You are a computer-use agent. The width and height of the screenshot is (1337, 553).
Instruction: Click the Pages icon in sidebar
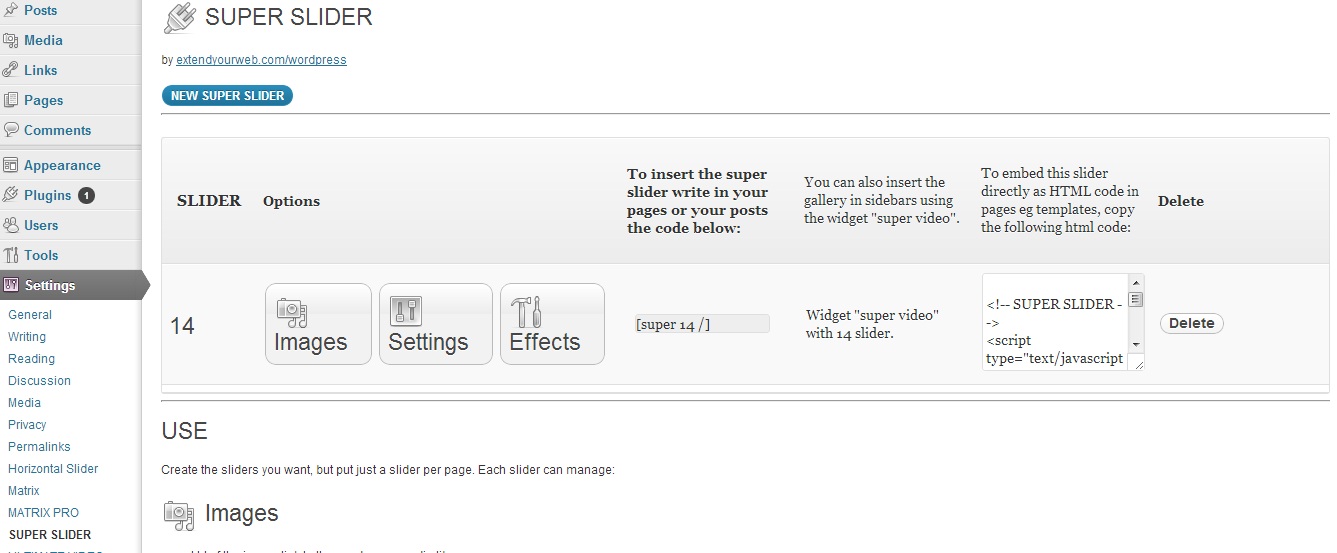pyautogui.click(x=11, y=100)
